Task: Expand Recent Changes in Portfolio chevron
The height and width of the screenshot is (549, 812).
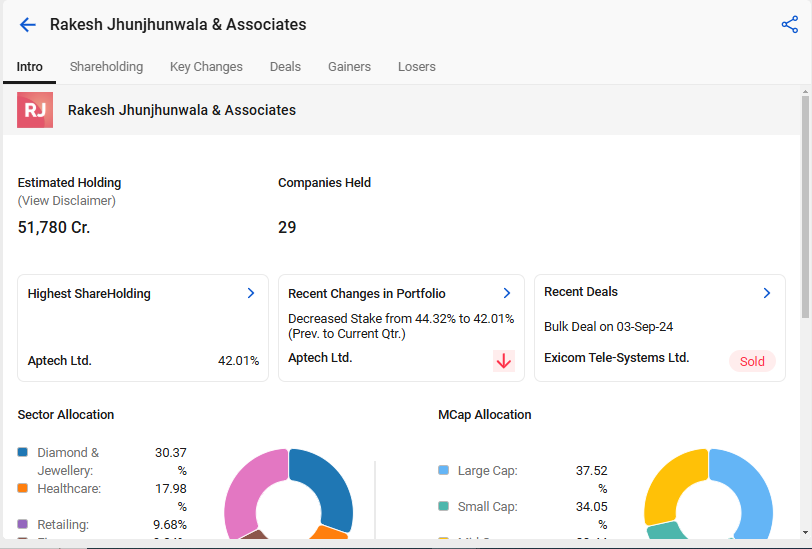Action: click(x=507, y=293)
